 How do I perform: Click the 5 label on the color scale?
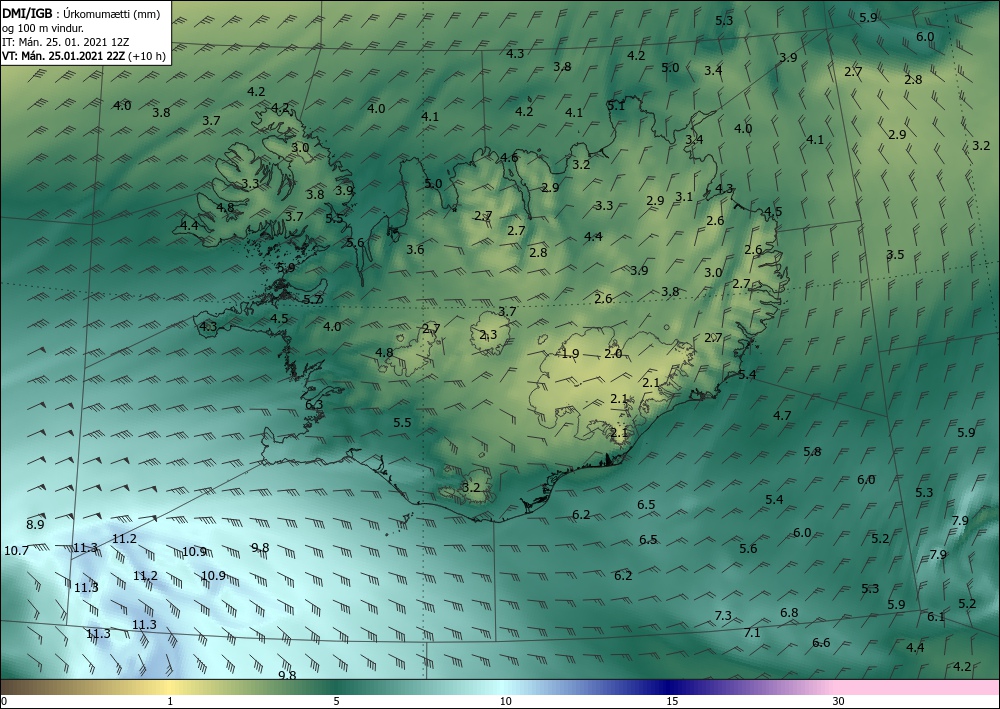pyautogui.click(x=336, y=701)
